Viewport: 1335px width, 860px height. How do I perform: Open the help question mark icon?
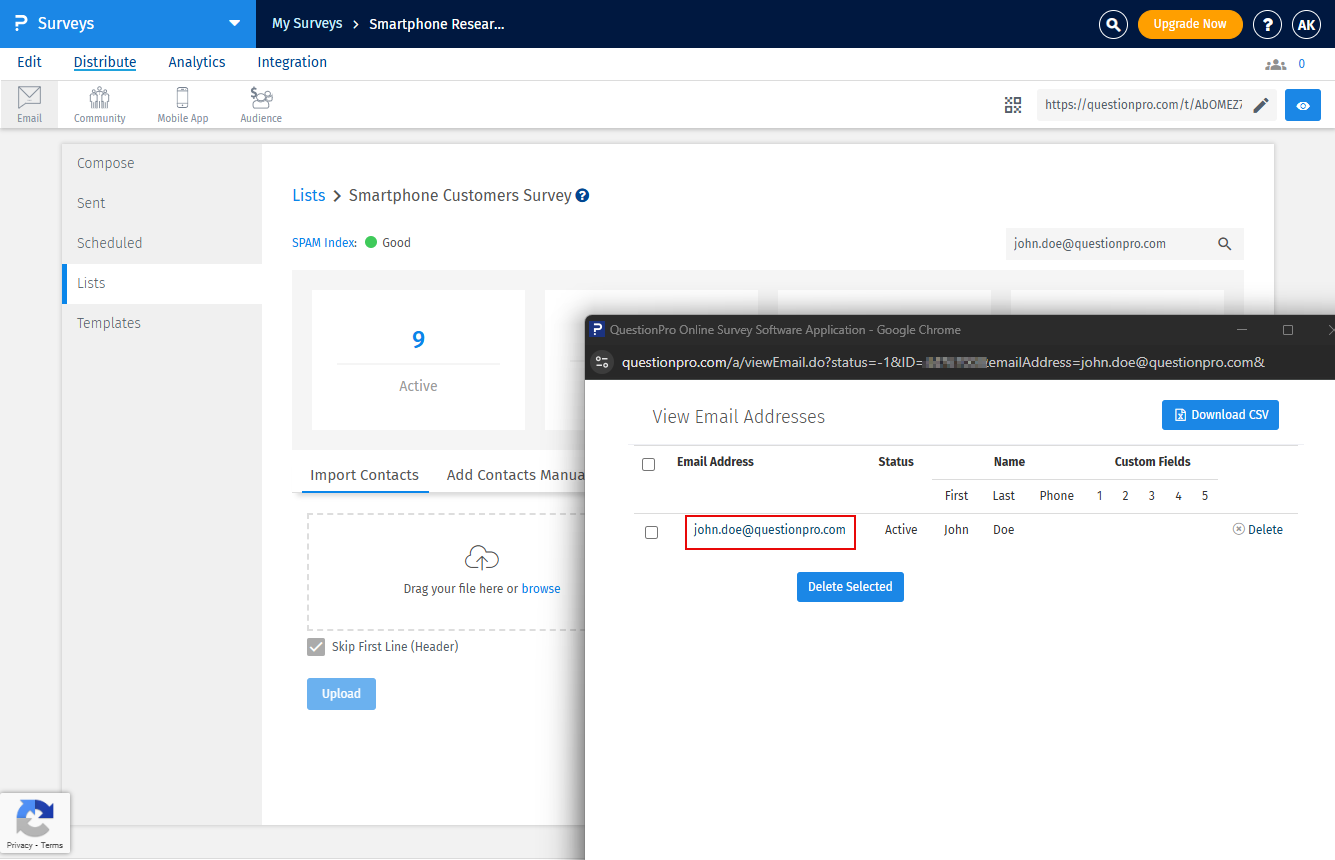coord(1267,24)
